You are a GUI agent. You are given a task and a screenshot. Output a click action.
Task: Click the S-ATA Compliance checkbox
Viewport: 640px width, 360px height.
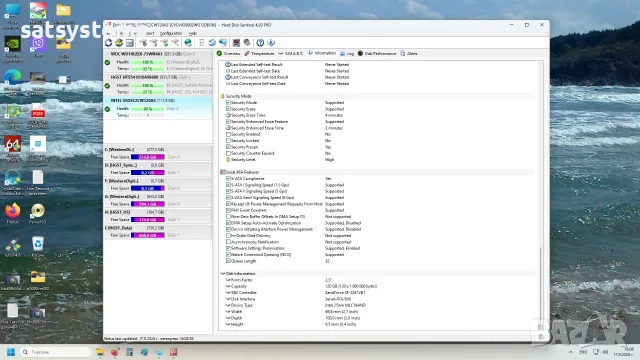228,179
